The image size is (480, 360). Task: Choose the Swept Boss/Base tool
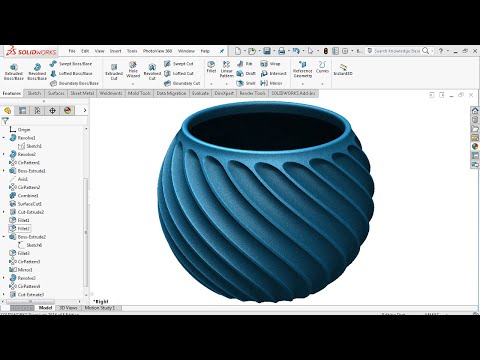coord(71,63)
